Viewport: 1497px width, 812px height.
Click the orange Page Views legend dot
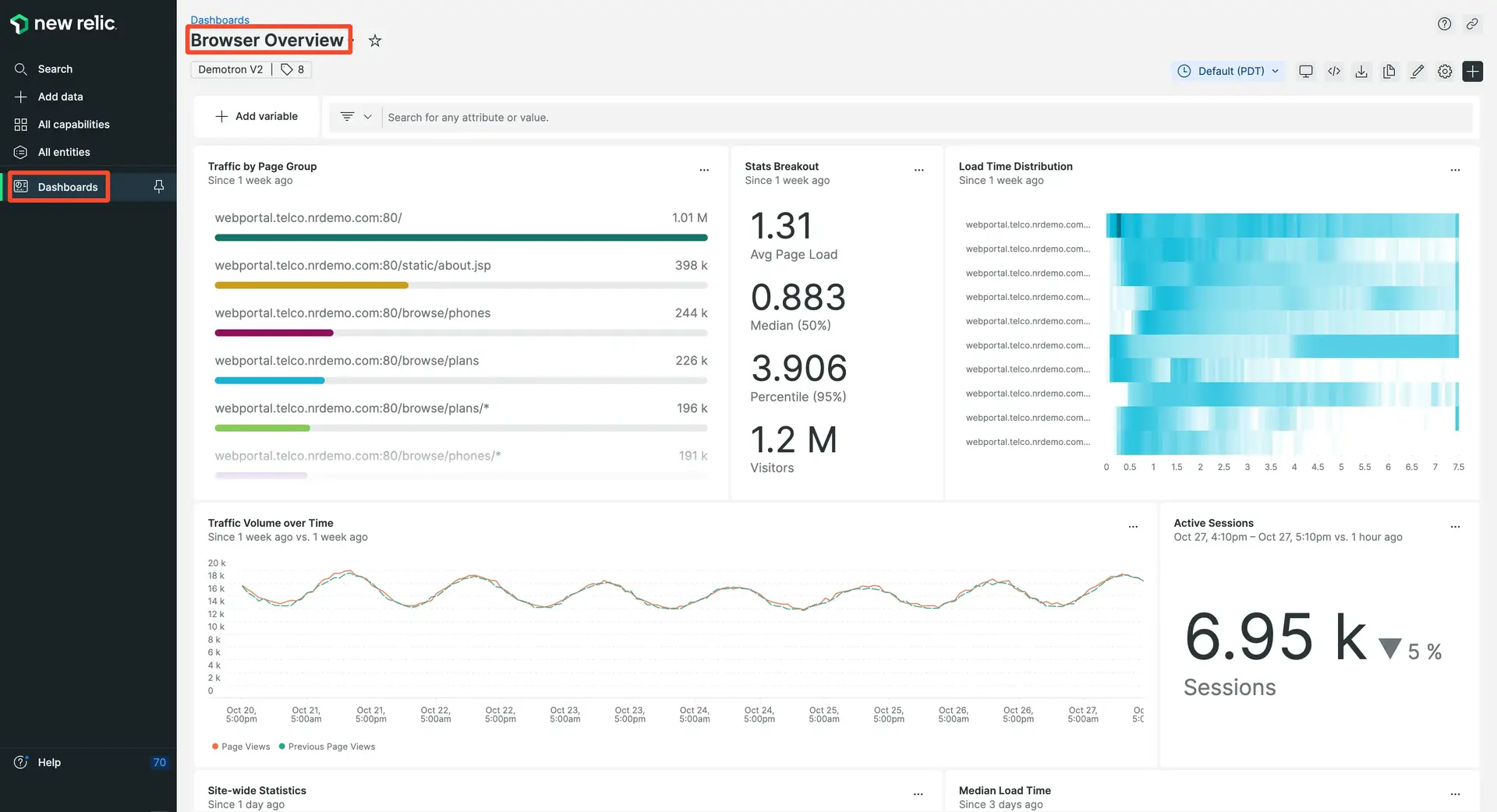215,747
